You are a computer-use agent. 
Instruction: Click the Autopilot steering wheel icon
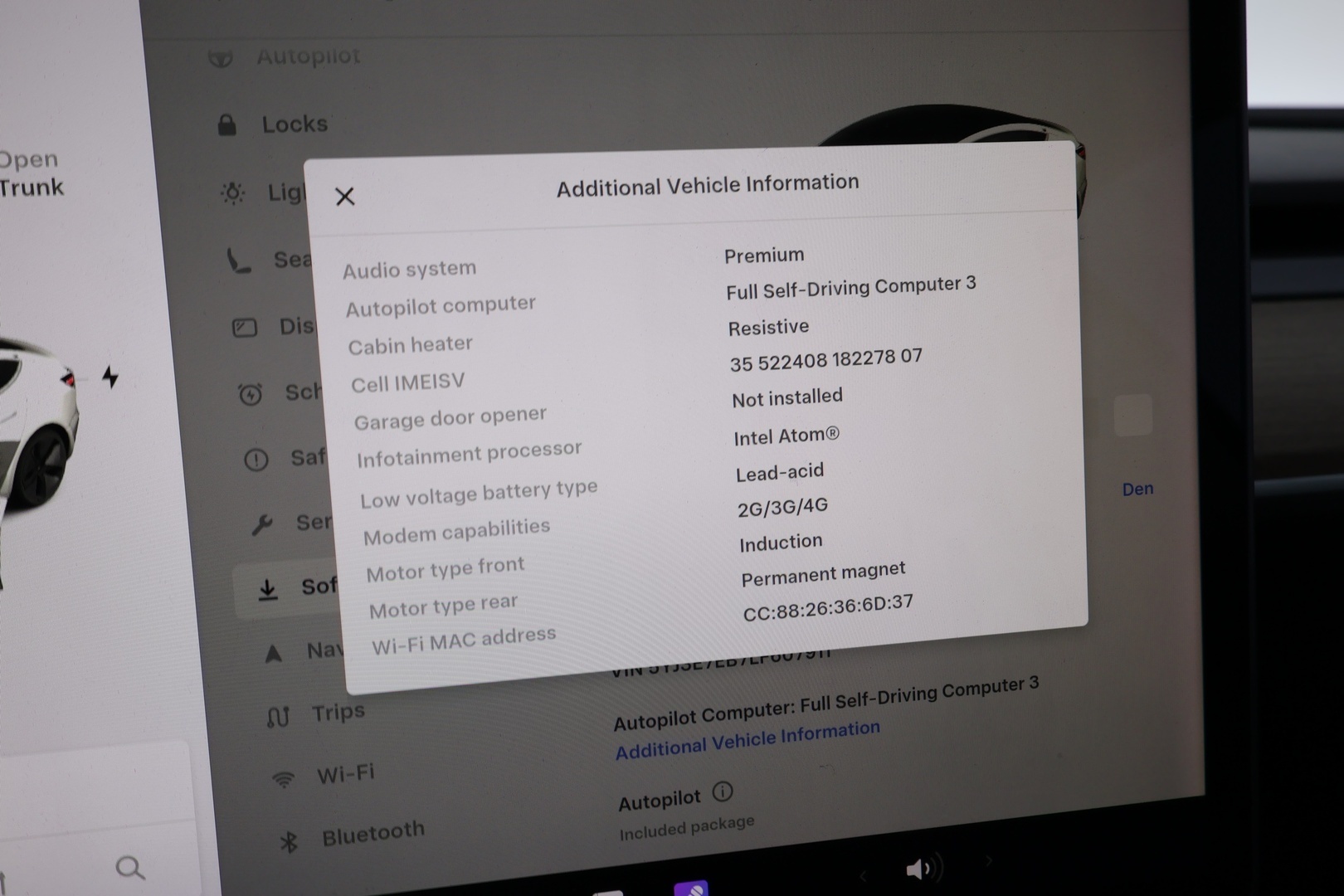coord(220,59)
